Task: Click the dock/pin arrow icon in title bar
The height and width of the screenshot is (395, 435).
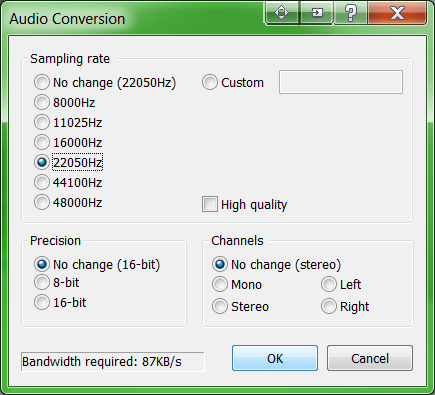Action: tap(317, 13)
